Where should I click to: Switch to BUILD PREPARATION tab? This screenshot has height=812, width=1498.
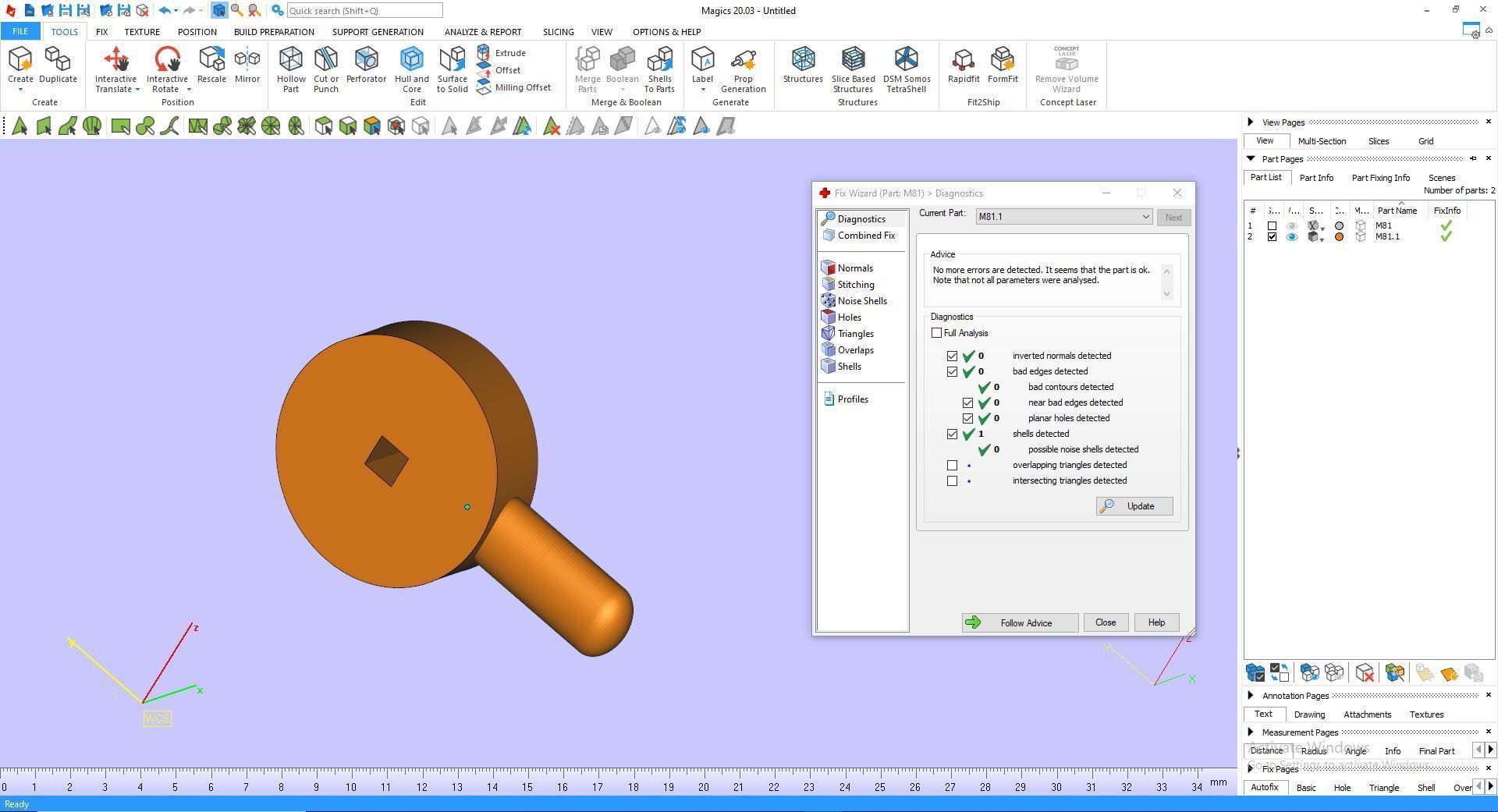274,32
